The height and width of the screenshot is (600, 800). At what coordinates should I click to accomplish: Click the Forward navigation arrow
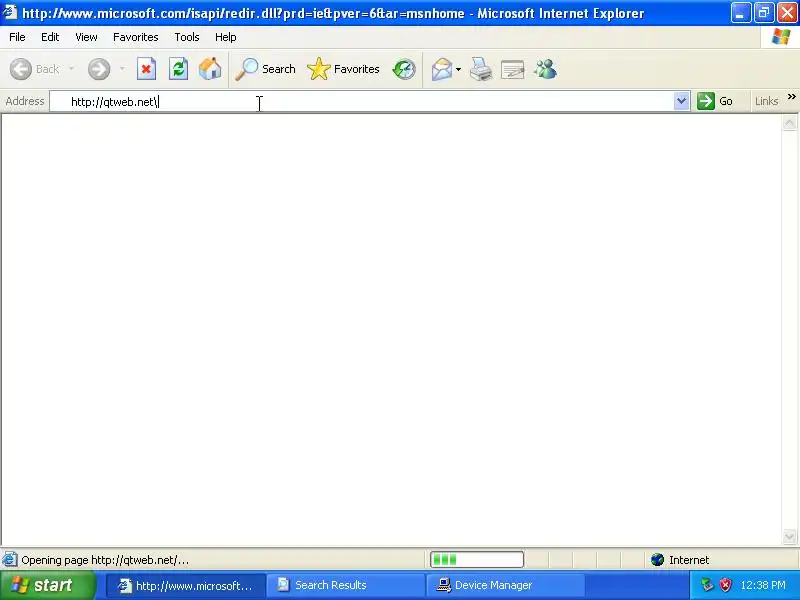point(98,69)
